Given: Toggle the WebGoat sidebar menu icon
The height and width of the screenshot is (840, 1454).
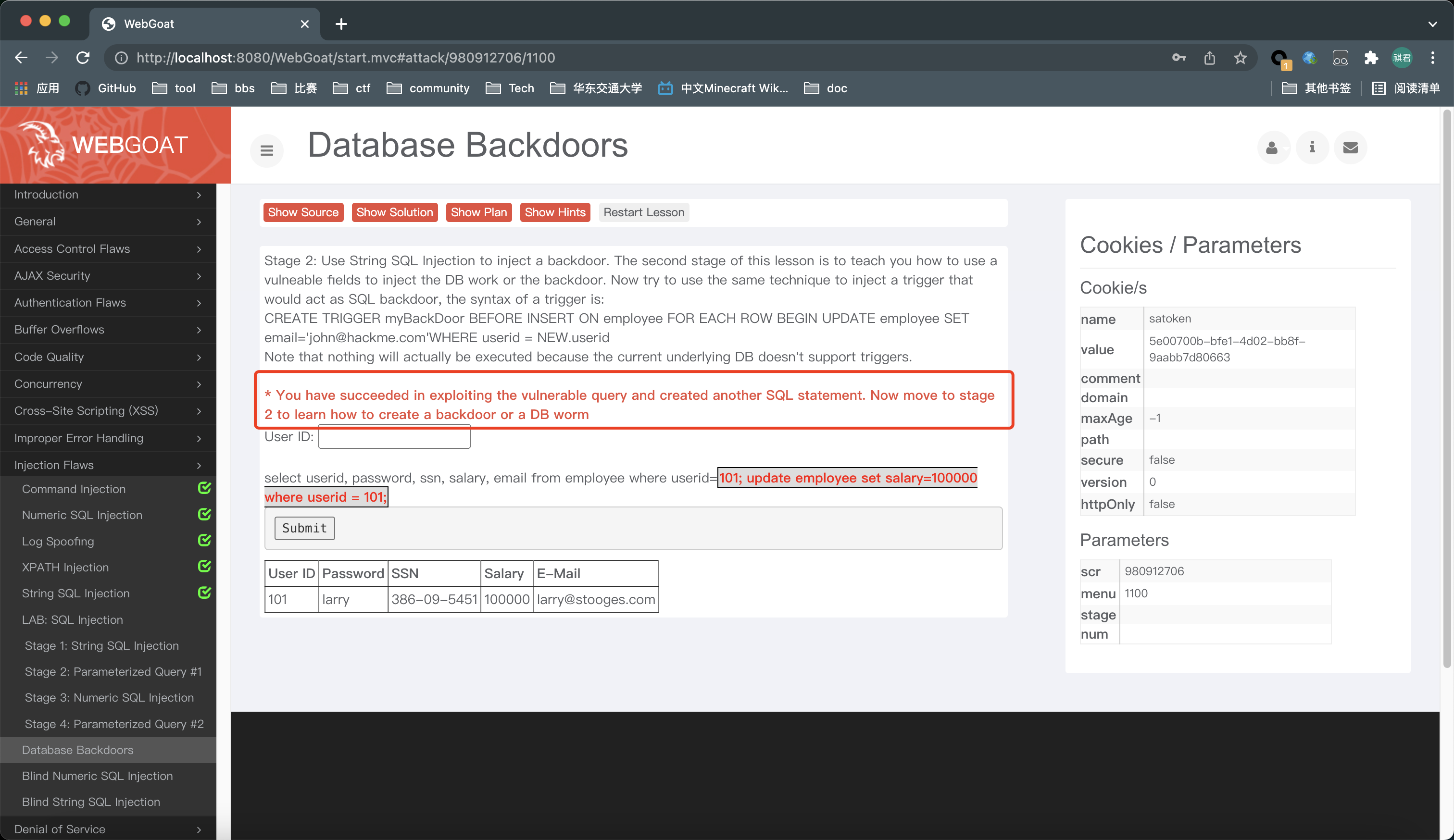Looking at the screenshot, I should (x=267, y=151).
